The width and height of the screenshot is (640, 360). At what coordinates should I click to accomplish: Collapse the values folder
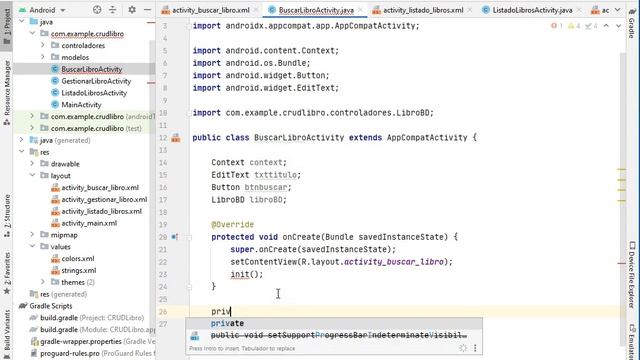tap(33, 247)
